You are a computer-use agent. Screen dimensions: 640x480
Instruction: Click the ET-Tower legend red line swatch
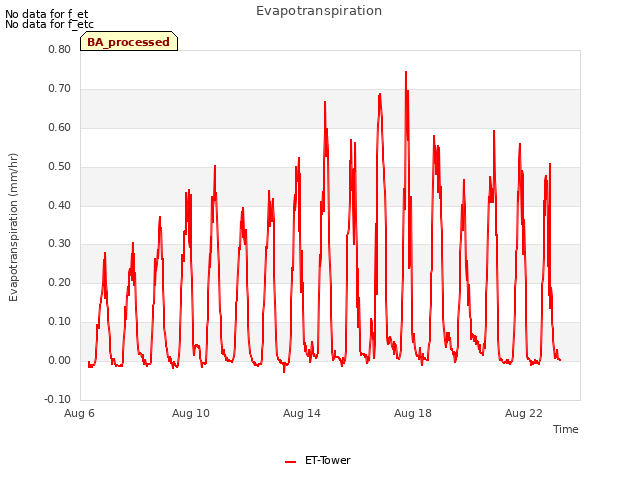[x=290, y=462]
